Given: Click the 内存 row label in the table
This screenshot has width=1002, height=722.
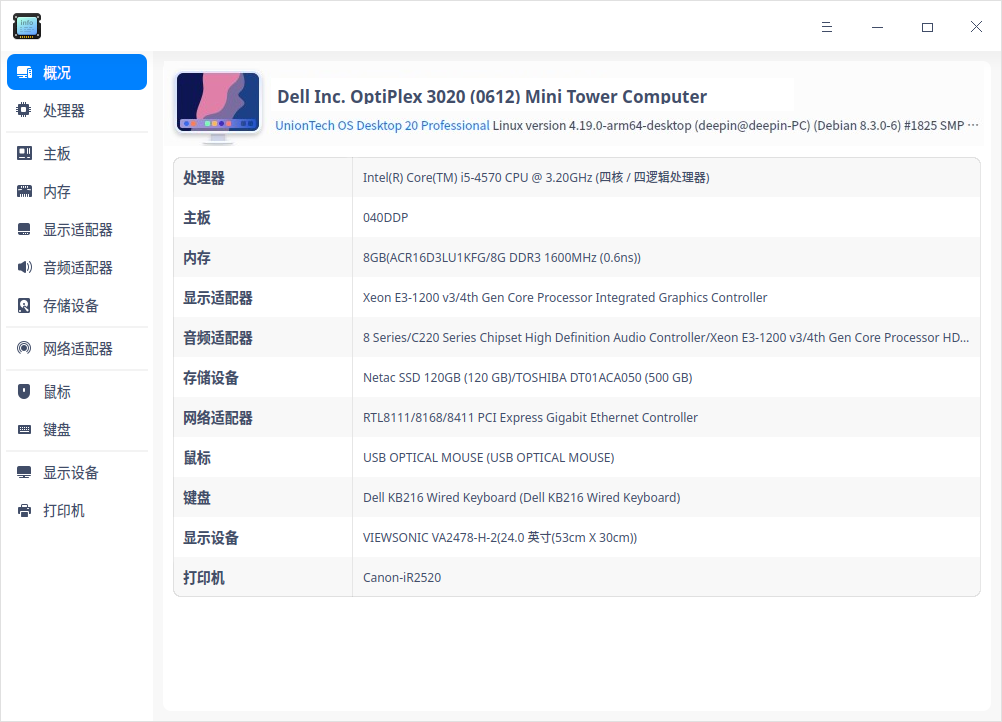Looking at the screenshot, I should [197, 257].
